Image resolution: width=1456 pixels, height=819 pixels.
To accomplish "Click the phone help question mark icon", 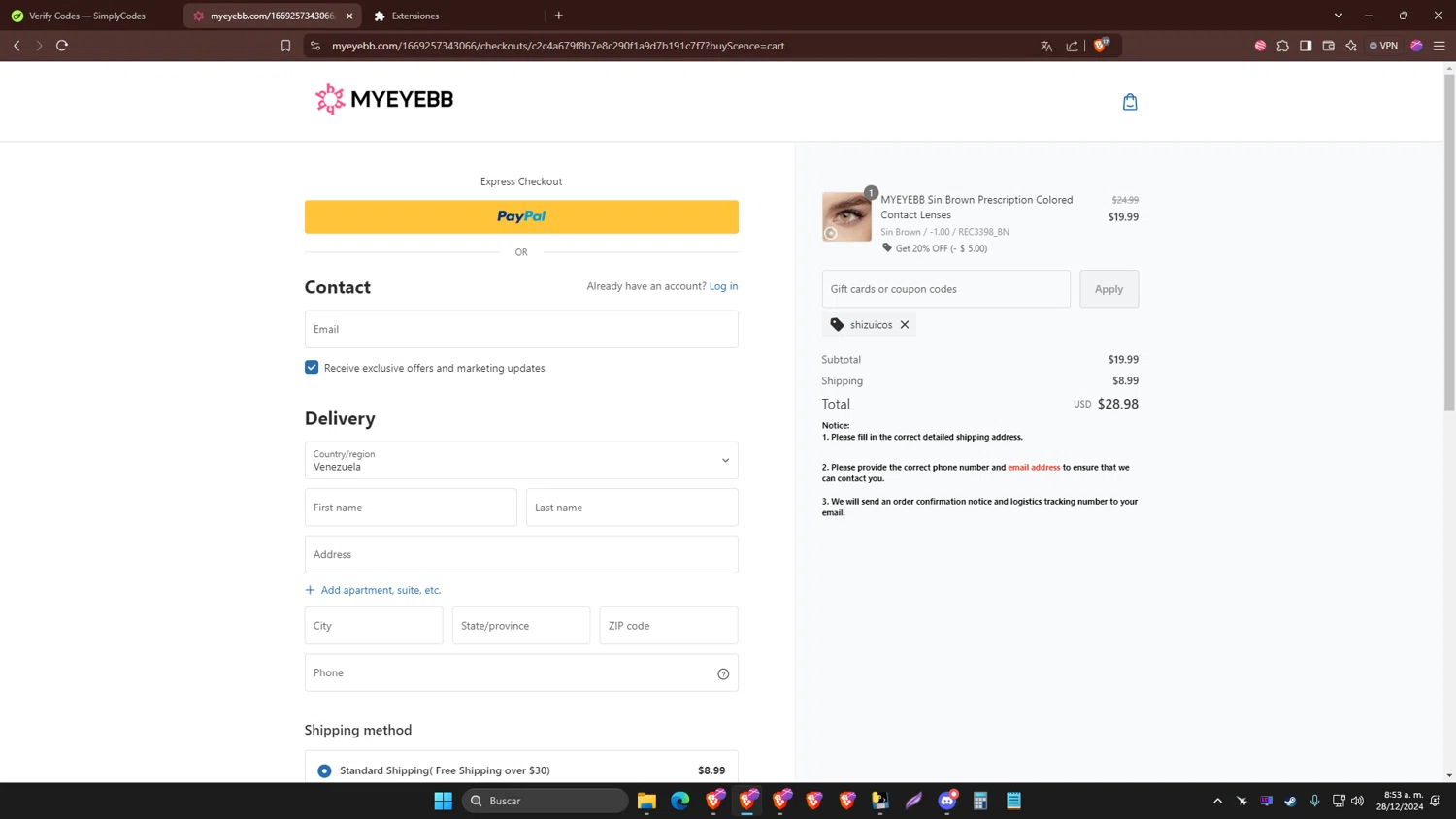I will [723, 673].
